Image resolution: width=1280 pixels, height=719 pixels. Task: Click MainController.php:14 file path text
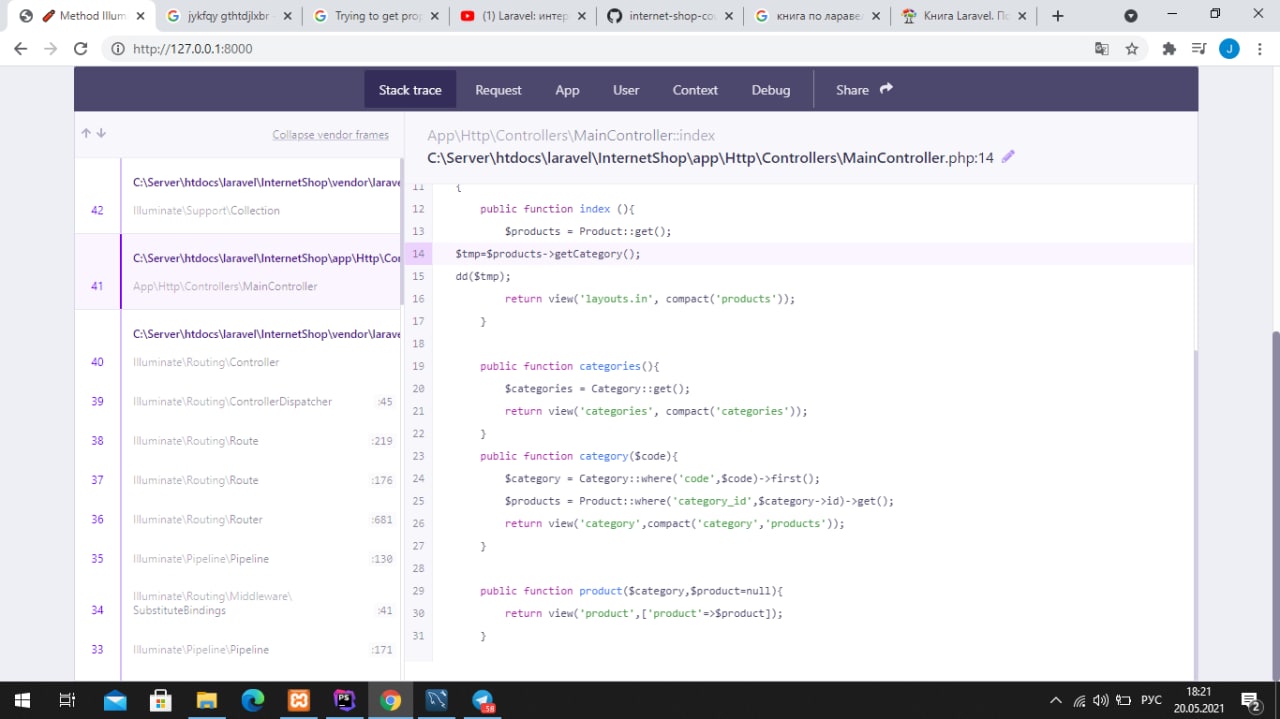710,158
